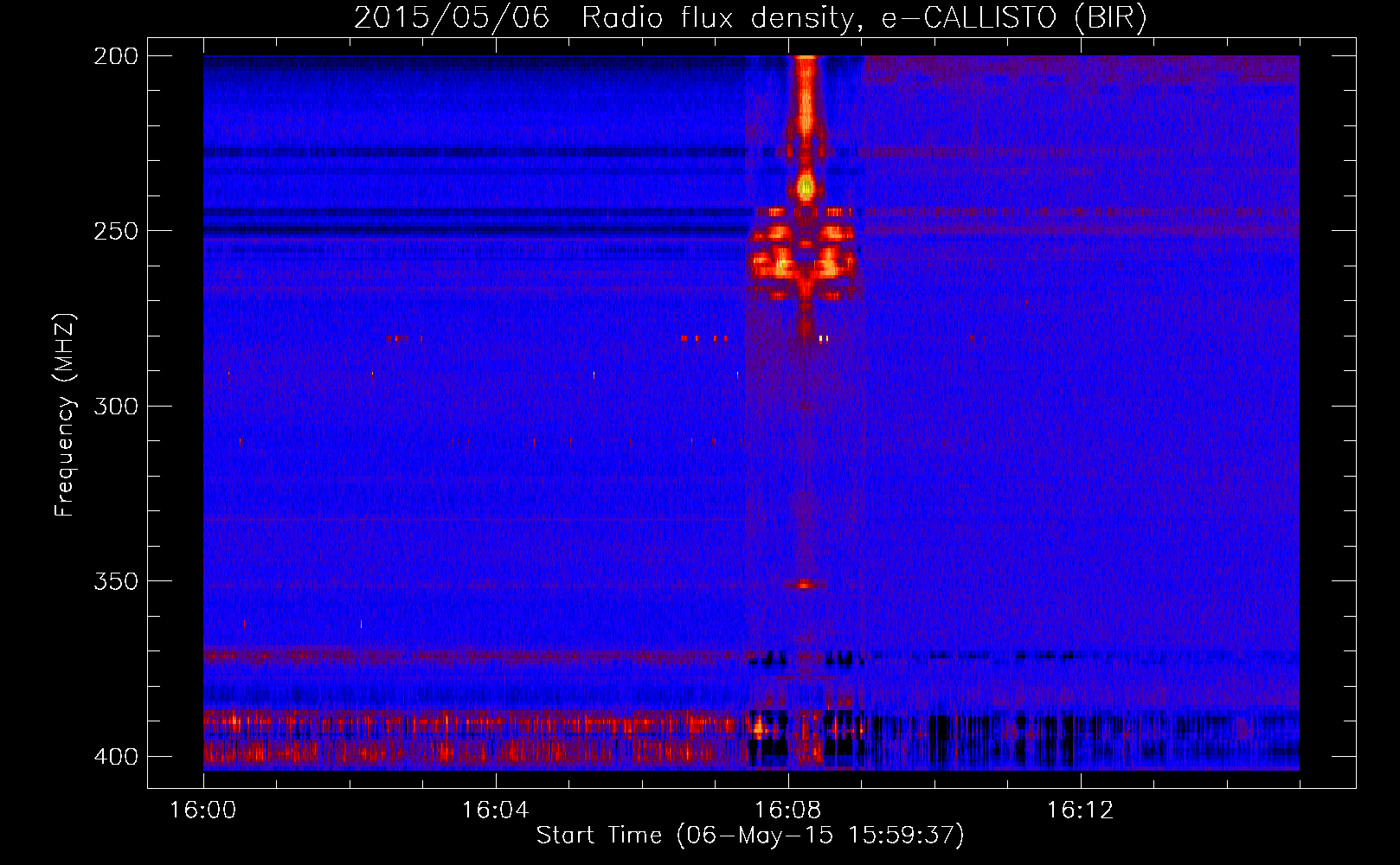Click the 250 frequency tick label
The height and width of the screenshot is (865, 1400).
click(115, 231)
